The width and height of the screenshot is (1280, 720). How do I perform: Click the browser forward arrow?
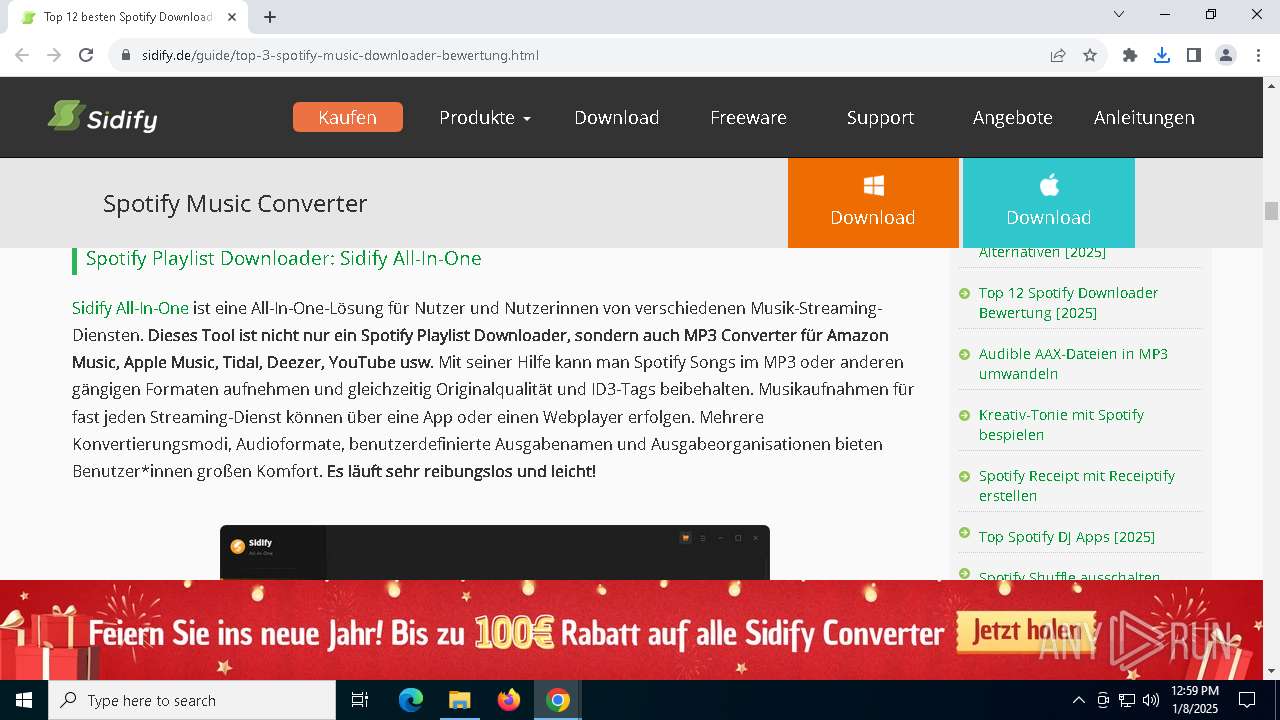click(54, 55)
